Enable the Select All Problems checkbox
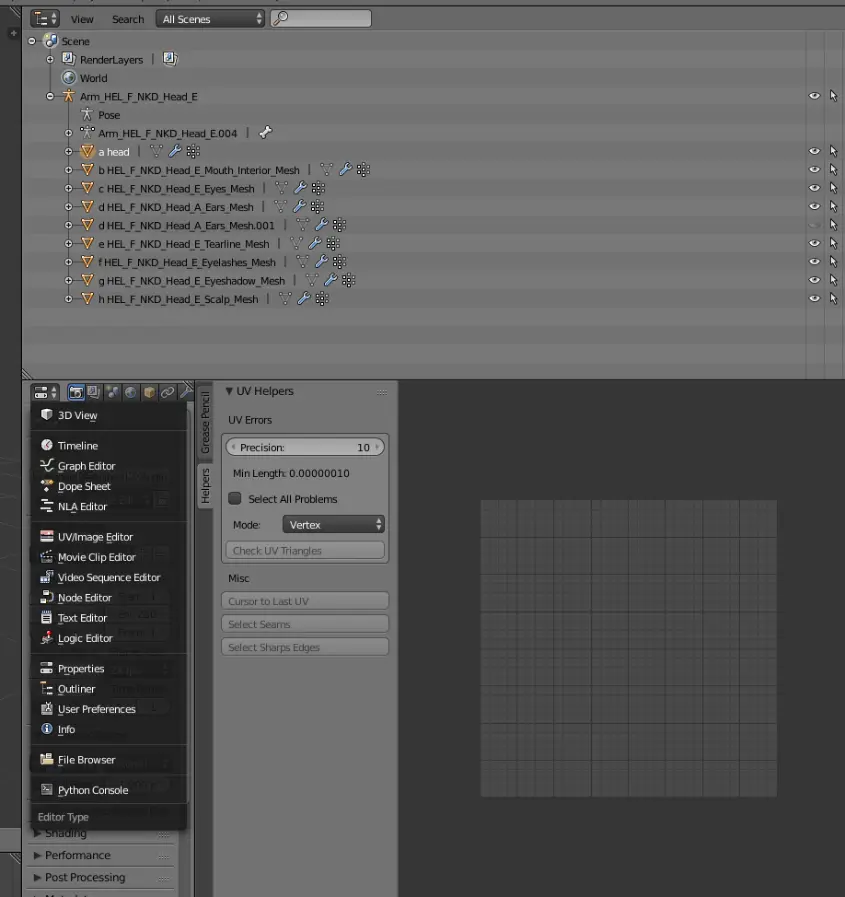Image resolution: width=845 pixels, height=897 pixels. [236, 499]
